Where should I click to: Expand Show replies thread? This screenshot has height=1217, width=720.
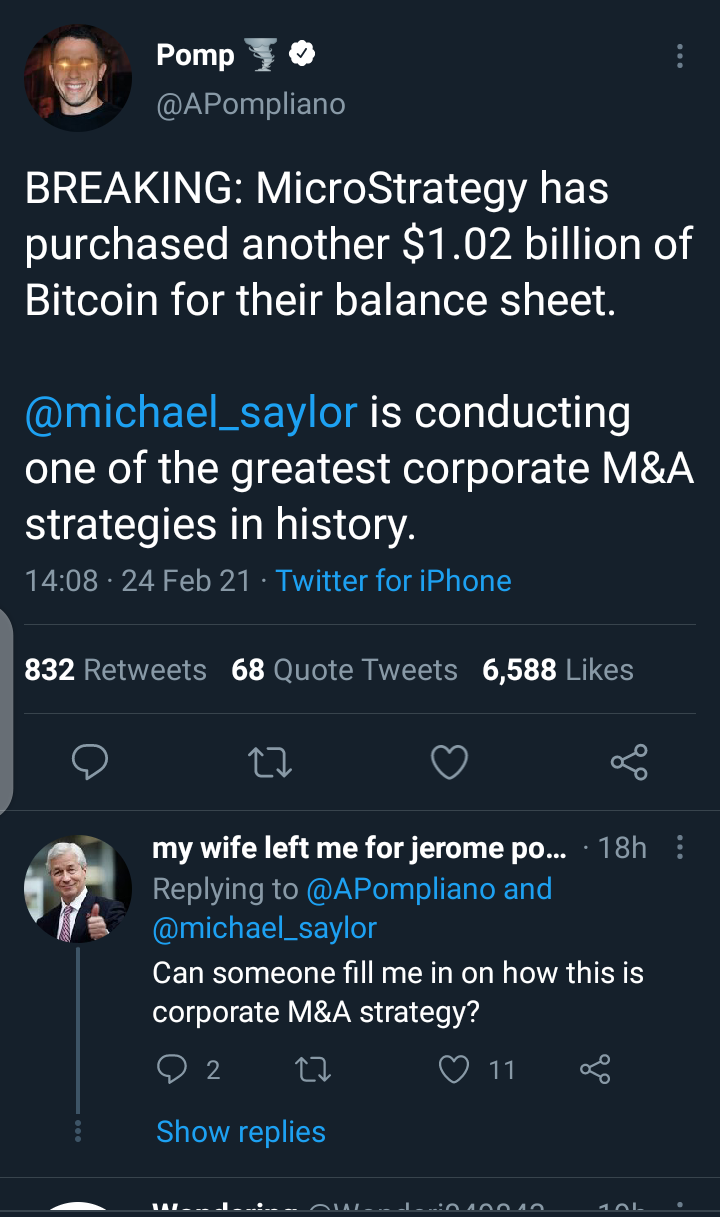(241, 1132)
